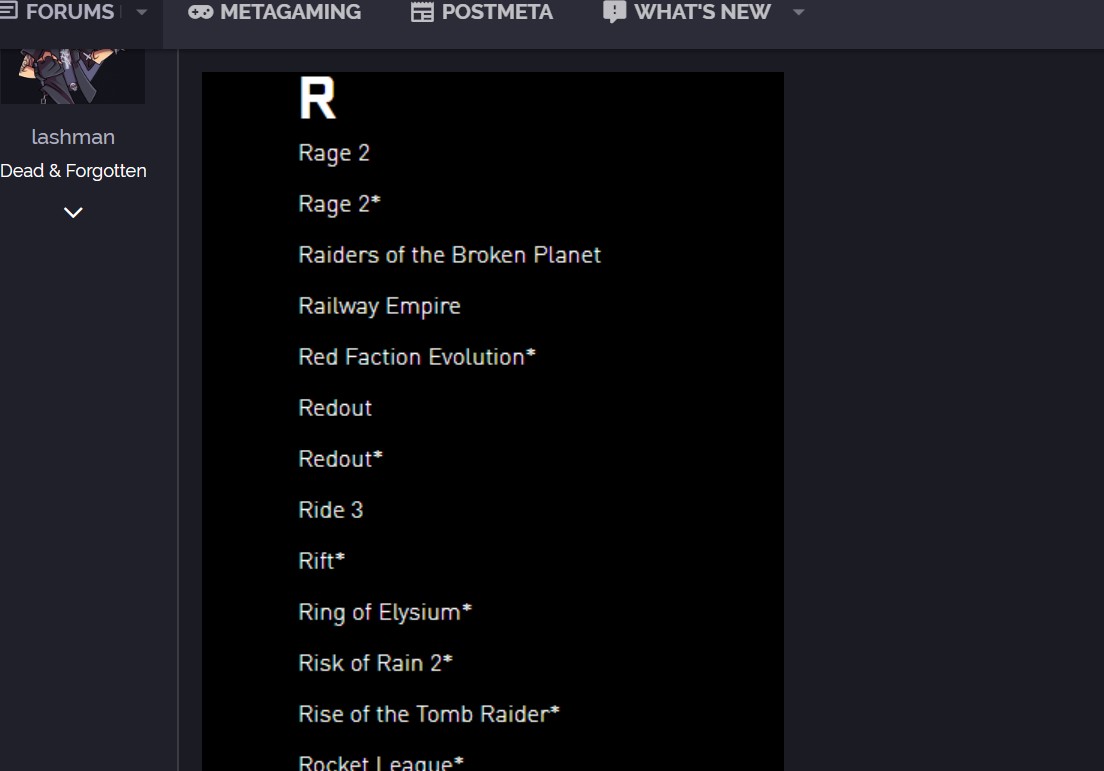Click the What's New alert icon
This screenshot has height=771, width=1104.
click(x=614, y=12)
